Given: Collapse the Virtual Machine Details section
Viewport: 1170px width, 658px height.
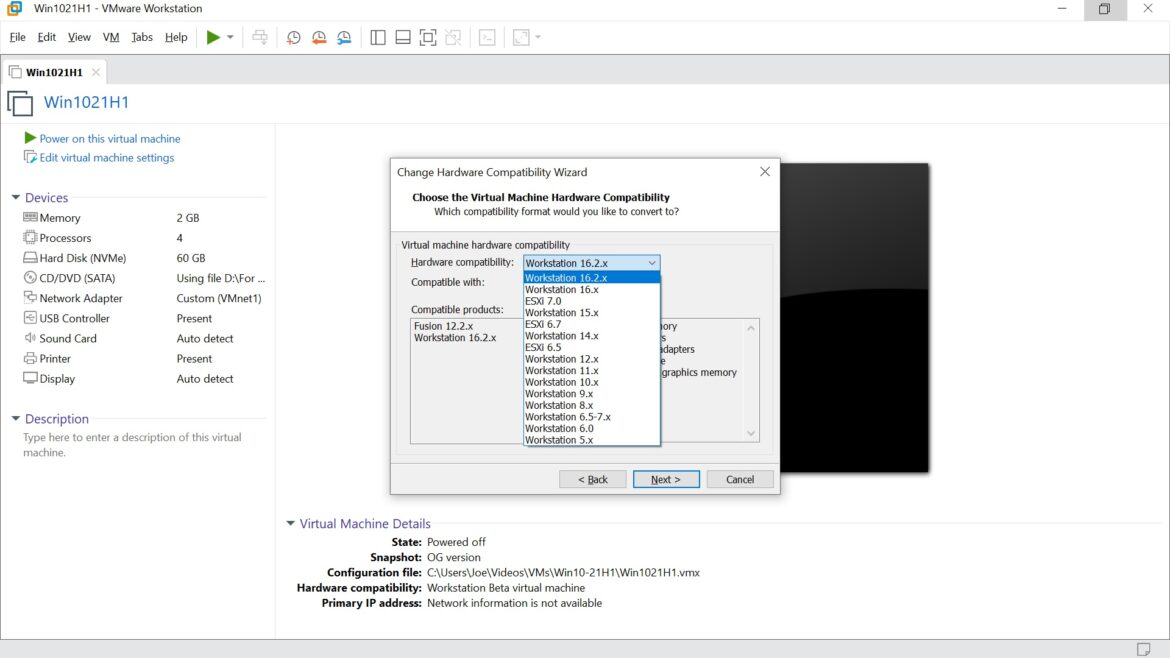Looking at the screenshot, I should click(290, 523).
